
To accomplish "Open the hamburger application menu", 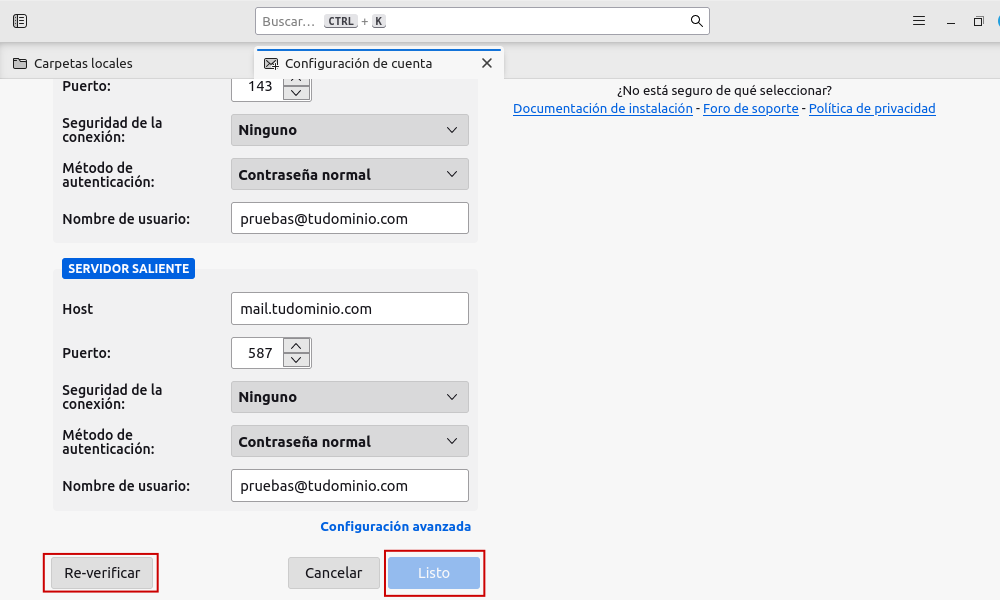I will (919, 21).
